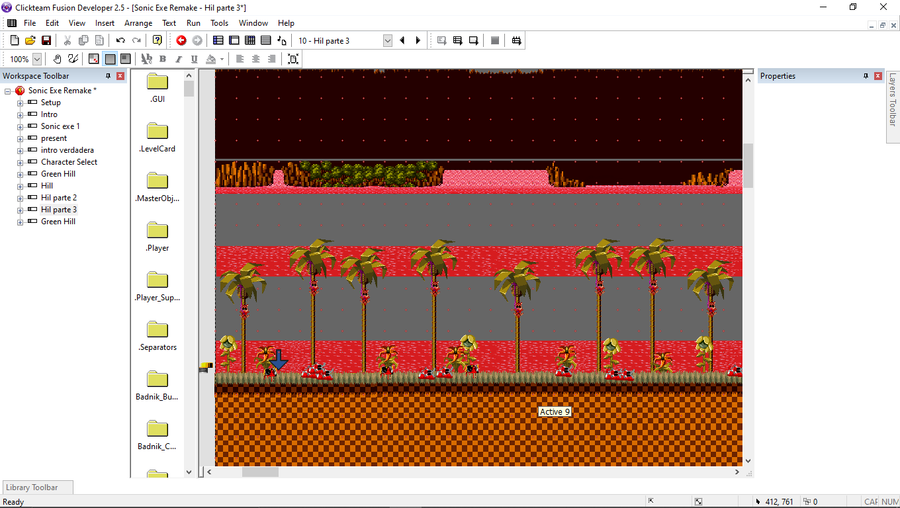The width and height of the screenshot is (900, 508).
Task: Click the Run Application icon
Action: (457, 40)
